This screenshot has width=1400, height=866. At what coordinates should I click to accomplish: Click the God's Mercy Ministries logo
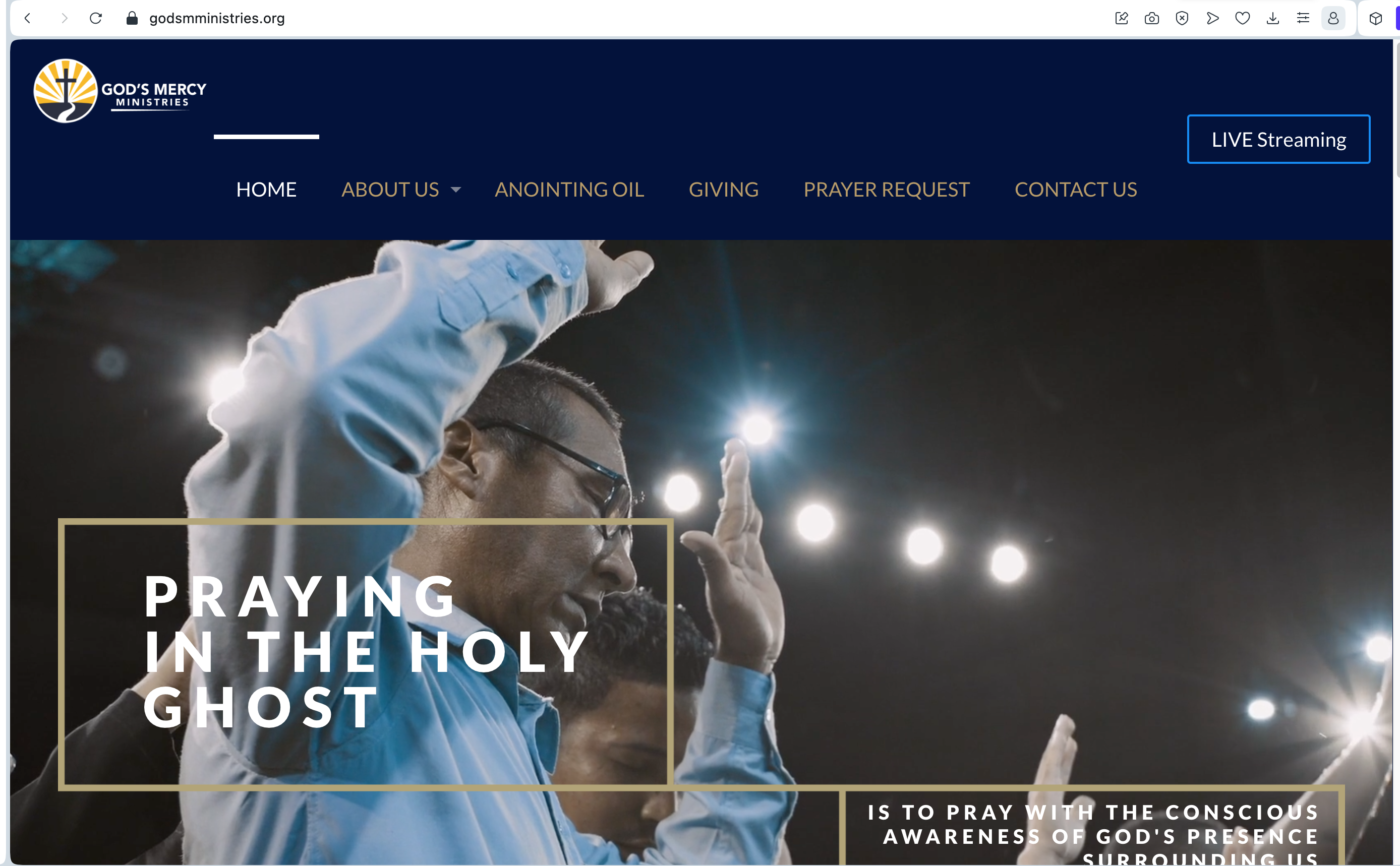click(x=120, y=91)
